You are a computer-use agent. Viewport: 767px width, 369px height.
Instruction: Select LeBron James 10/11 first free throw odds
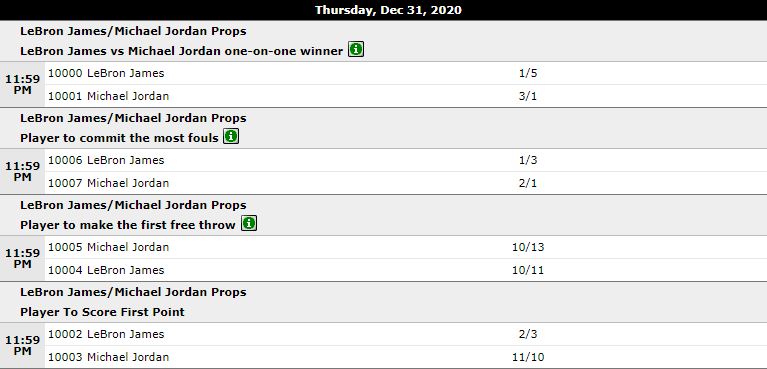point(528,270)
